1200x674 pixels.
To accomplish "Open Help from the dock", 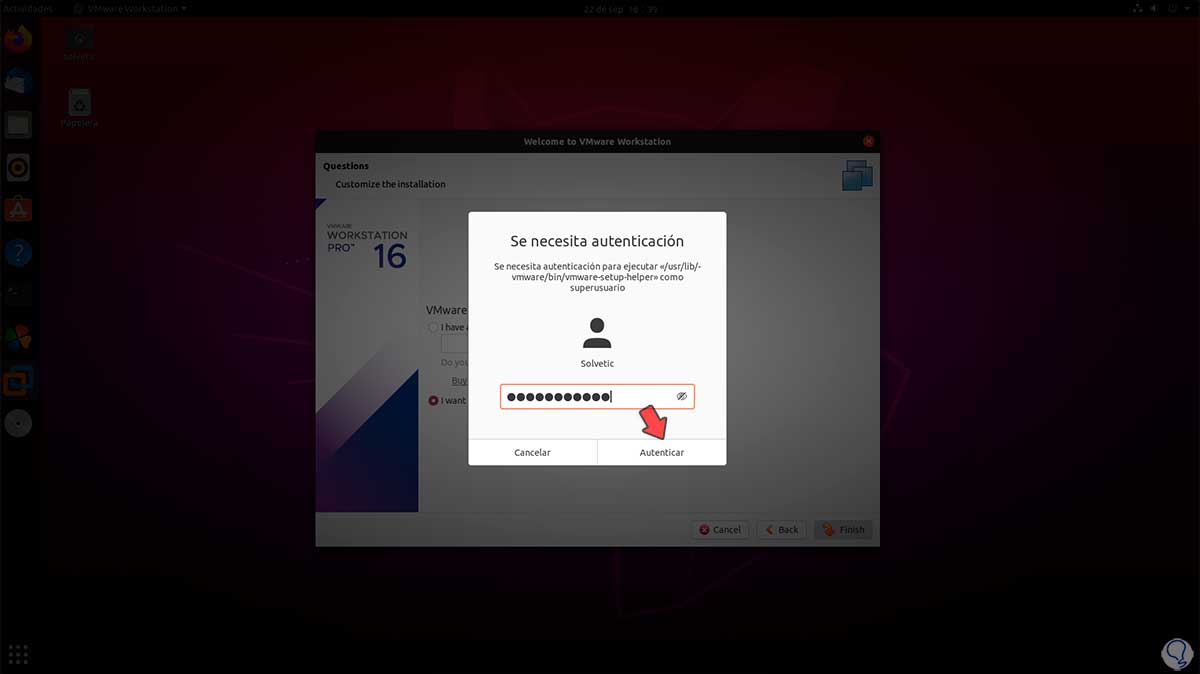I will click(18, 252).
